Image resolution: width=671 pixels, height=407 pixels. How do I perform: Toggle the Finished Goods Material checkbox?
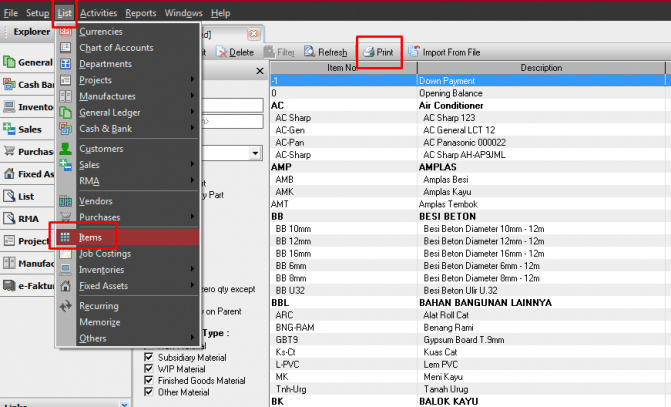[x=149, y=381]
